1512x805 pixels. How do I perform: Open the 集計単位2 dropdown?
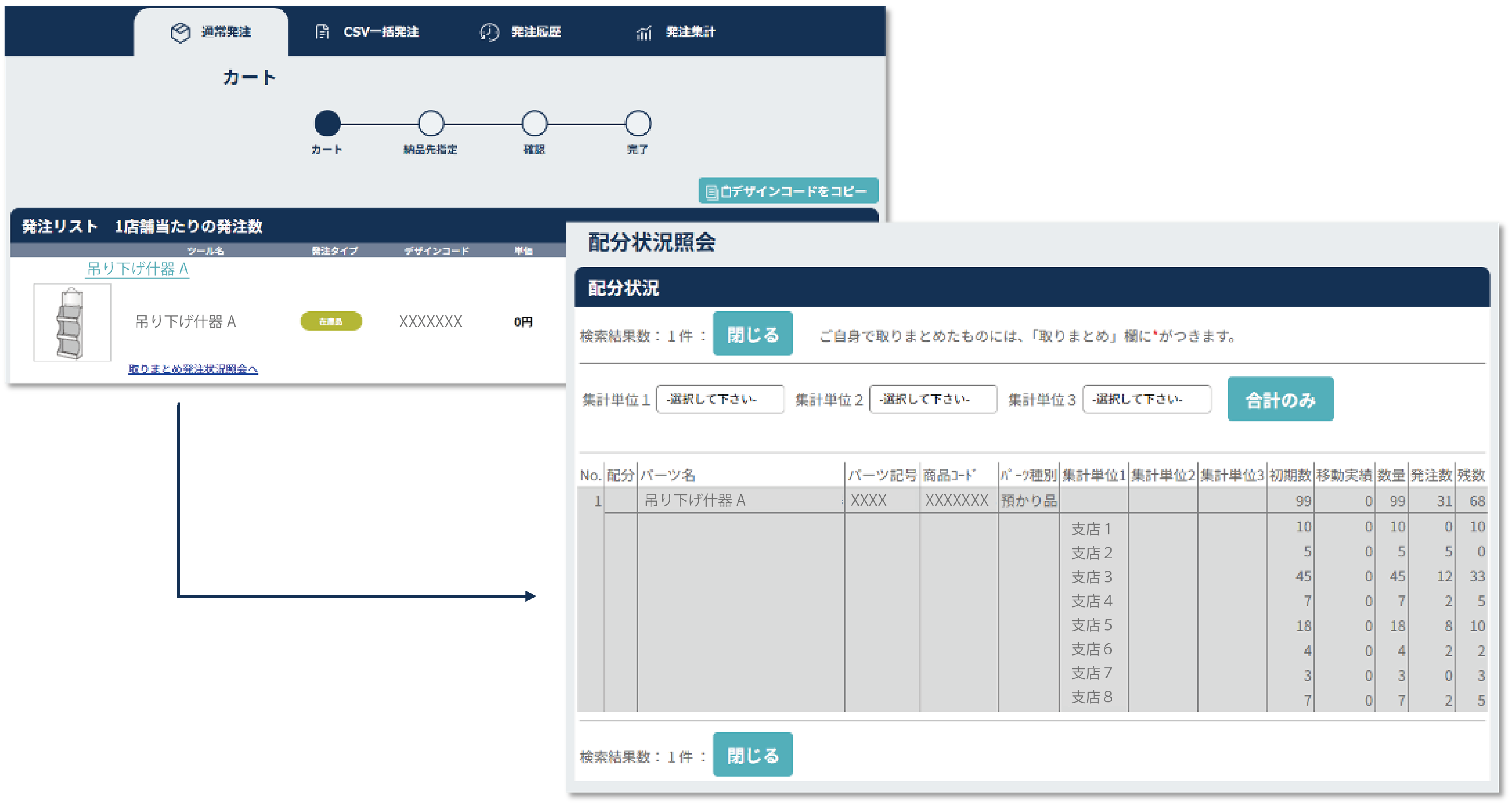pos(933,399)
